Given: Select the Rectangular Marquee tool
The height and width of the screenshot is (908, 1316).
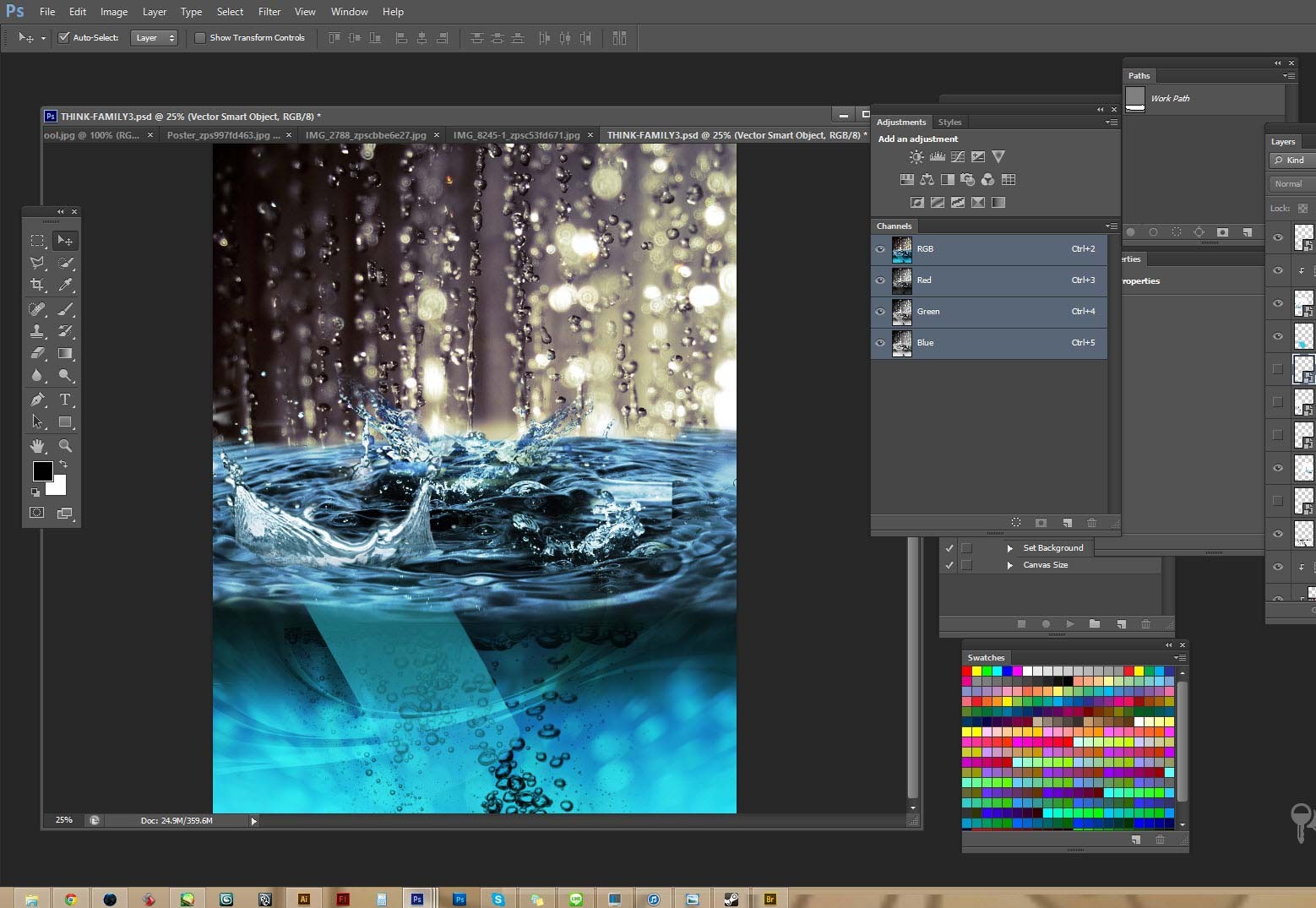Looking at the screenshot, I should tap(37, 241).
